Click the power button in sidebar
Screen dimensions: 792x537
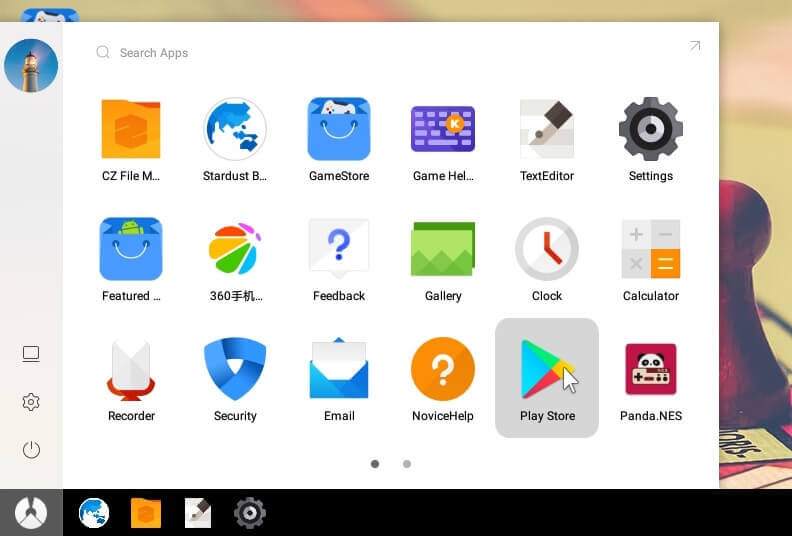(31, 450)
